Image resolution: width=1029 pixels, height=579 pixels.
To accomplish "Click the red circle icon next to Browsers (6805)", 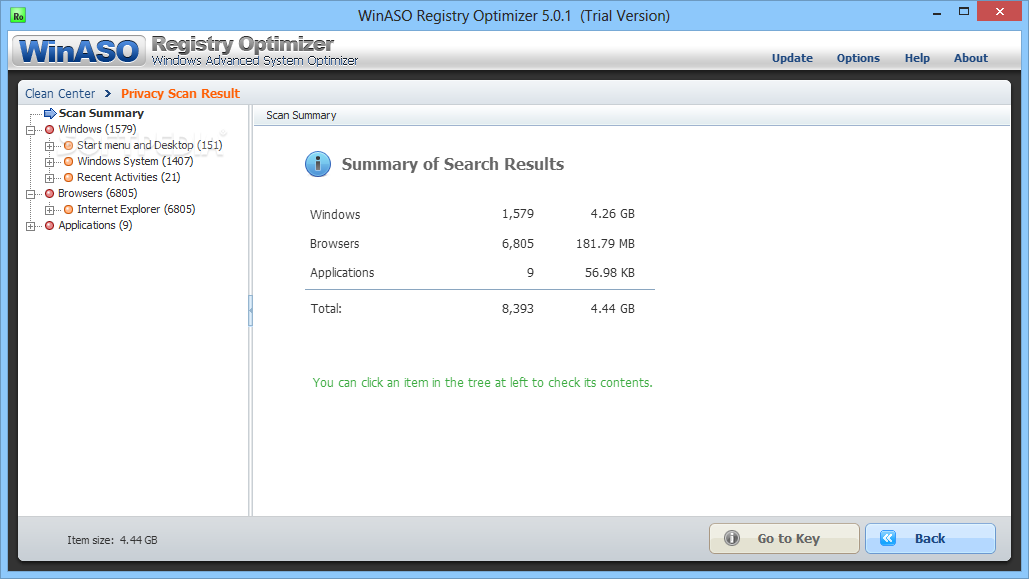I will coord(49,194).
